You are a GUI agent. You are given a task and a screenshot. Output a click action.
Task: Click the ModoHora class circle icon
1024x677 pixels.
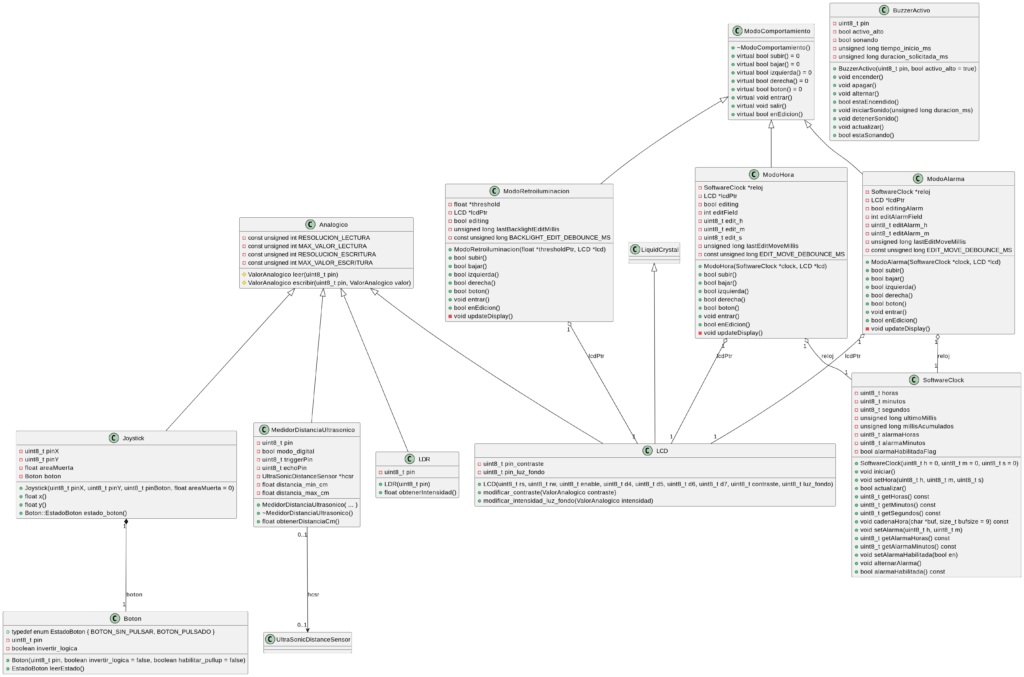point(739,174)
